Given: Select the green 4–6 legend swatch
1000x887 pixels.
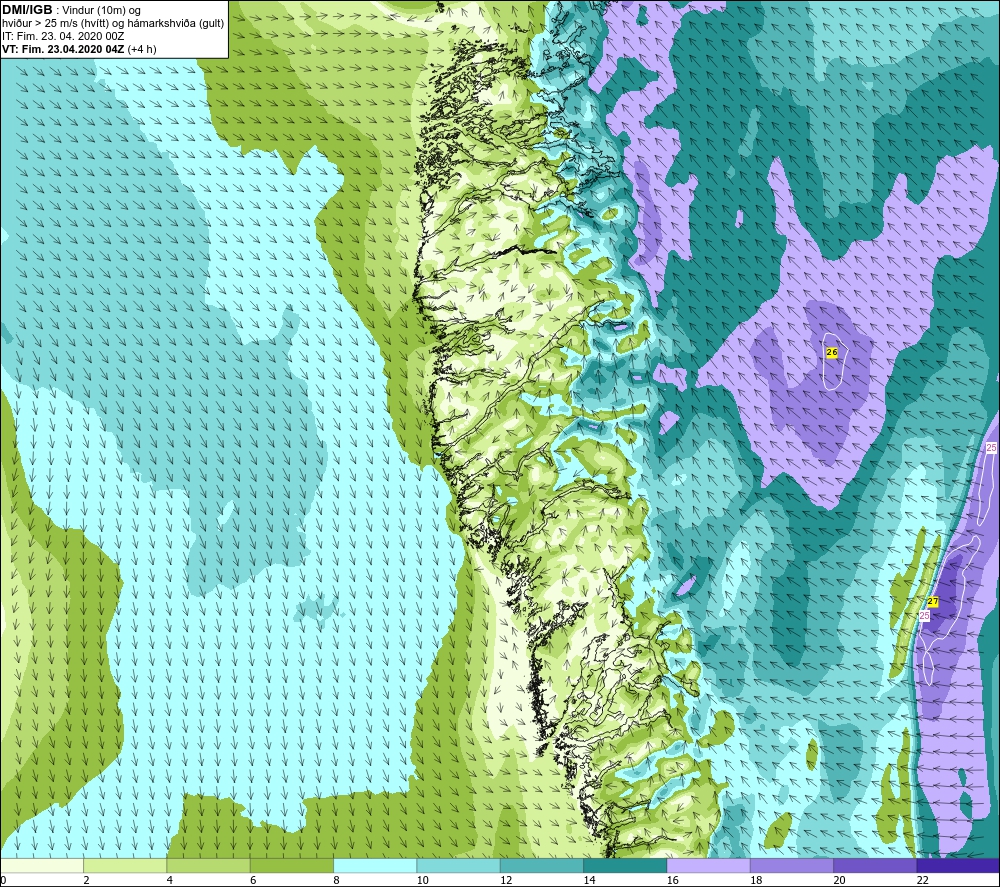Looking at the screenshot, I should [x=208, y=865].
